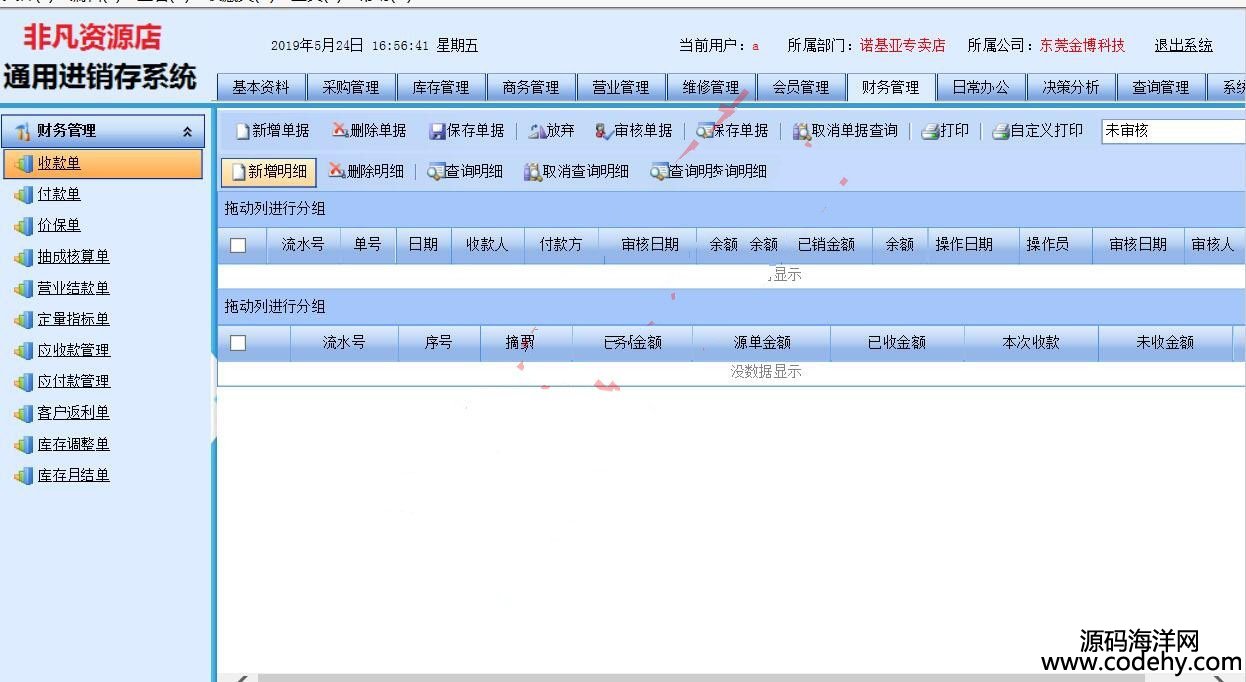Click the horizontal scrollbar at the window bottom

pyautogui.click(x=700, y=677)
